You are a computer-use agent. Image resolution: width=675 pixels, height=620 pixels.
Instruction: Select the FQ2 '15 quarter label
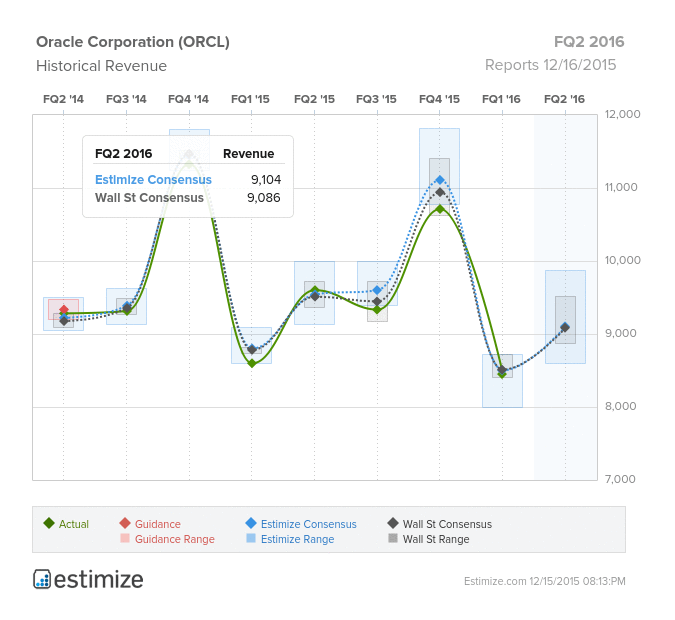[x=314, y=99]
